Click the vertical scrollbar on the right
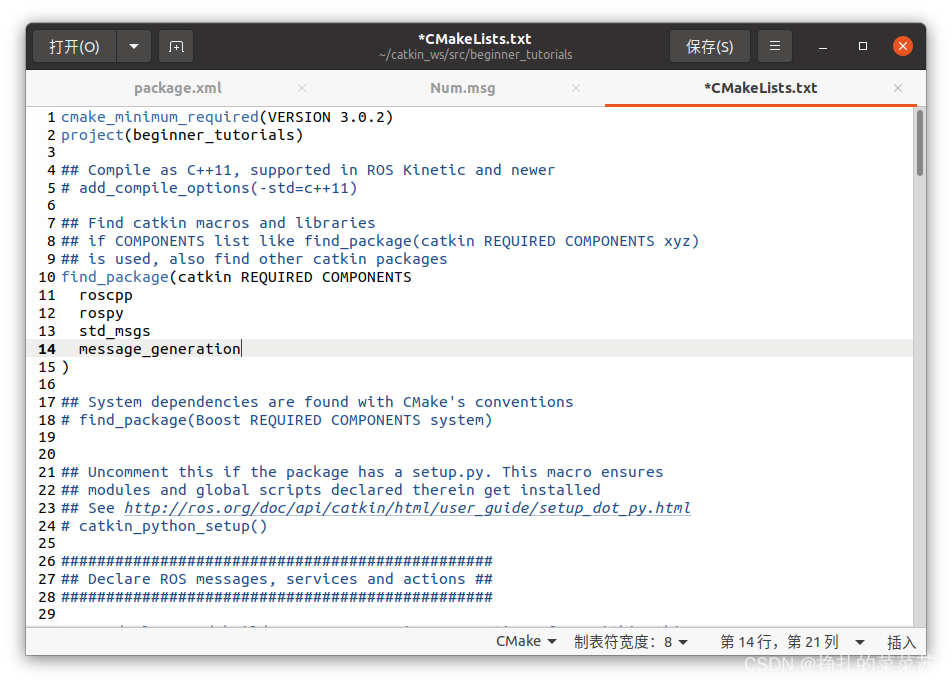952x684 pixels. click(x=922, y=140)
